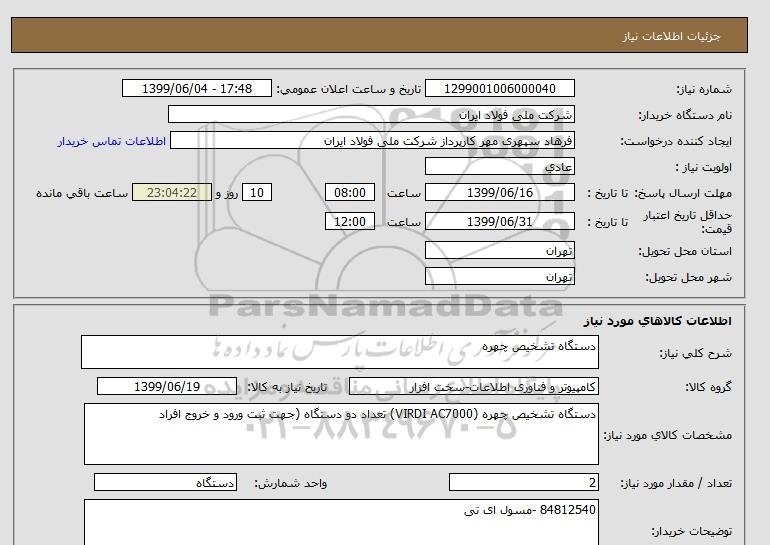Click the label تاریخ و ساعت اعلان عمومی
This screenshot has height=545, width=770.
349,89
